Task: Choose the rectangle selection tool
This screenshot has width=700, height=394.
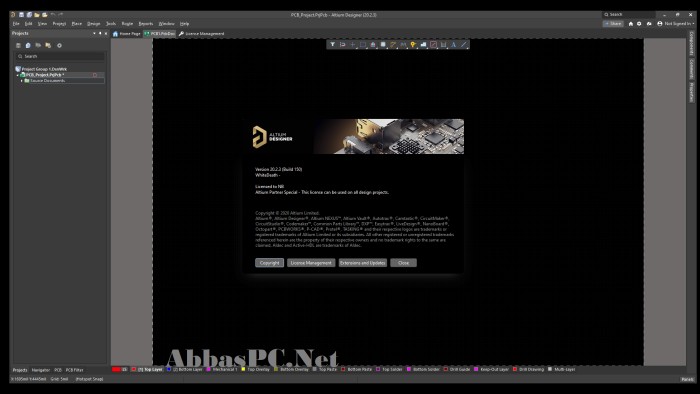Action: (x=363, y=45)
